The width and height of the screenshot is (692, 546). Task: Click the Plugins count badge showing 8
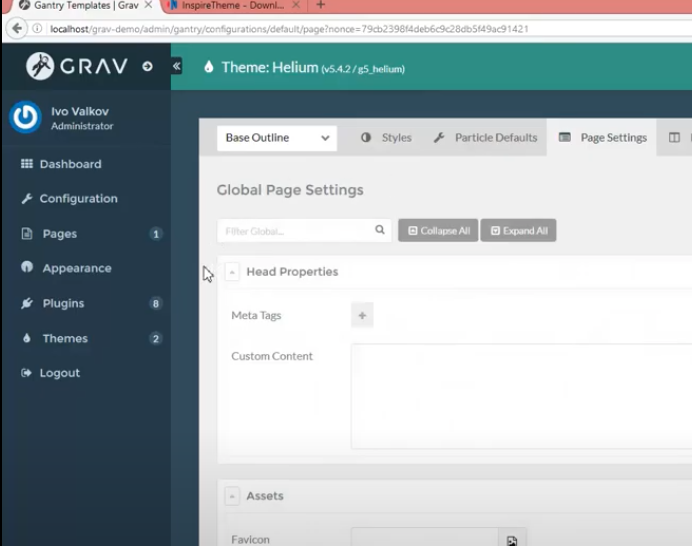coord(155,304)
